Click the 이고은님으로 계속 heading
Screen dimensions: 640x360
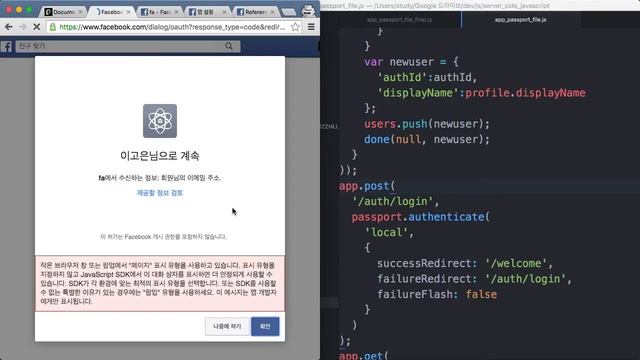(160, 156)
